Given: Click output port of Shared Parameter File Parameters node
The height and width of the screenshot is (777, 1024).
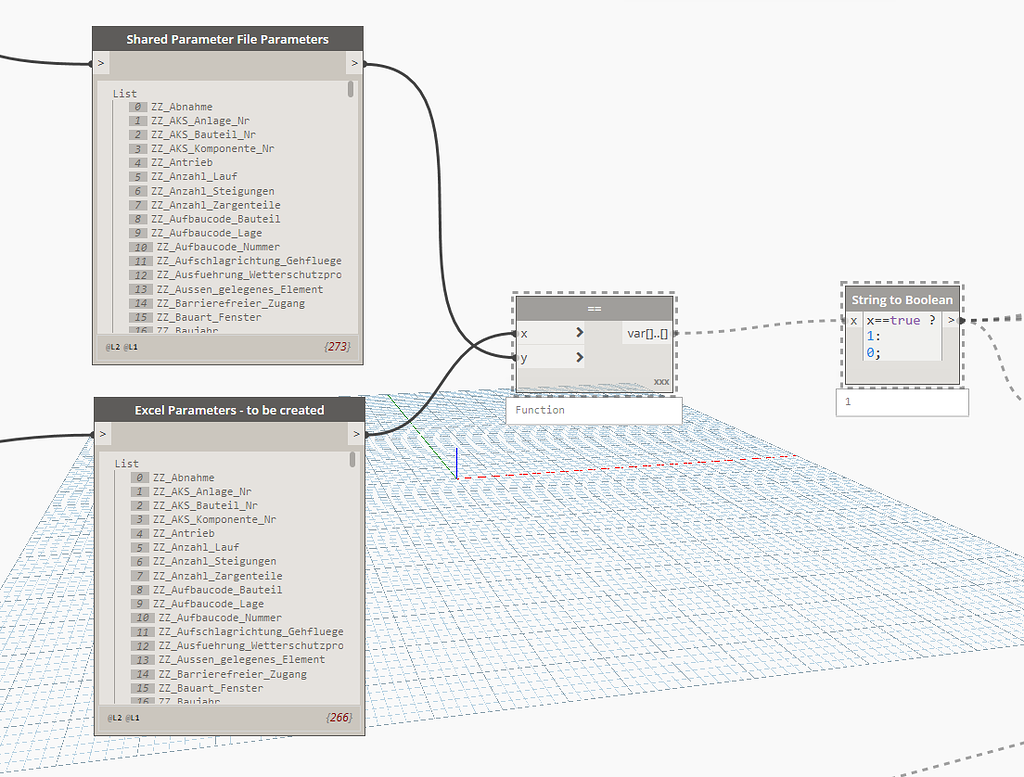Looking at the screenshot, I should tap(354, 64).
